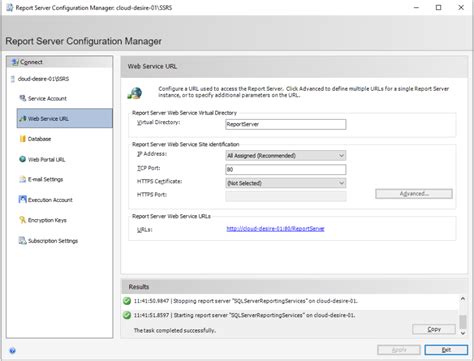This screenshot has height=361, width=474.
Task: Open the HTTPS Certificate dropdown
Action: point(286,183)
